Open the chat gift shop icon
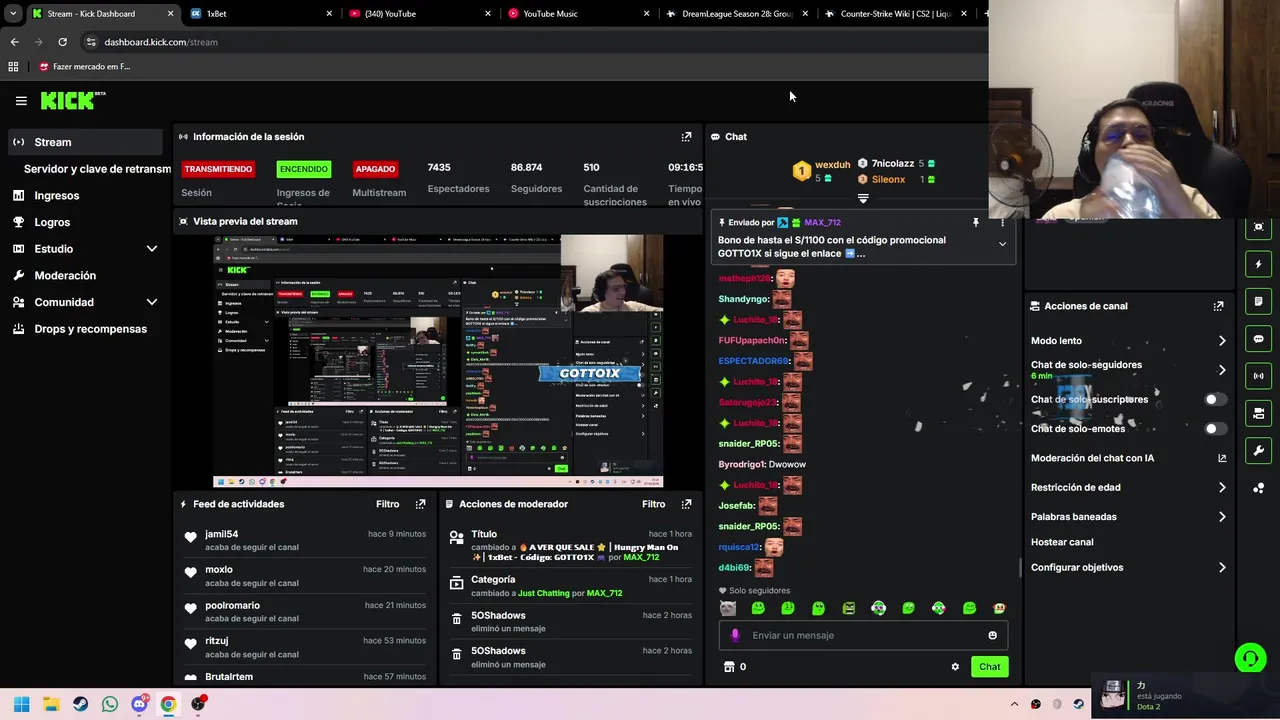Image resolution: width=1280 pixels, height=720 pixels. (729, 667)
